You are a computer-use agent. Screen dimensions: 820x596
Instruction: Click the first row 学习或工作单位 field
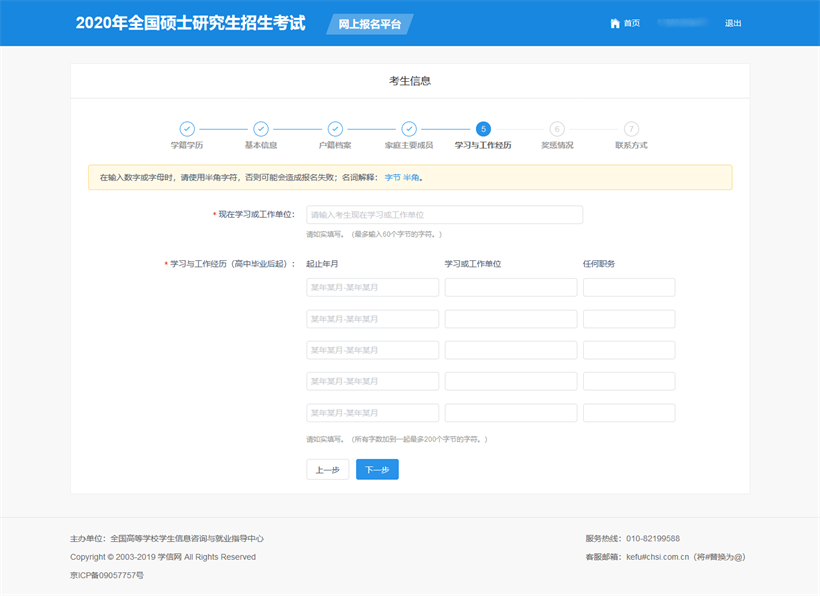click(x=510, y=288)
